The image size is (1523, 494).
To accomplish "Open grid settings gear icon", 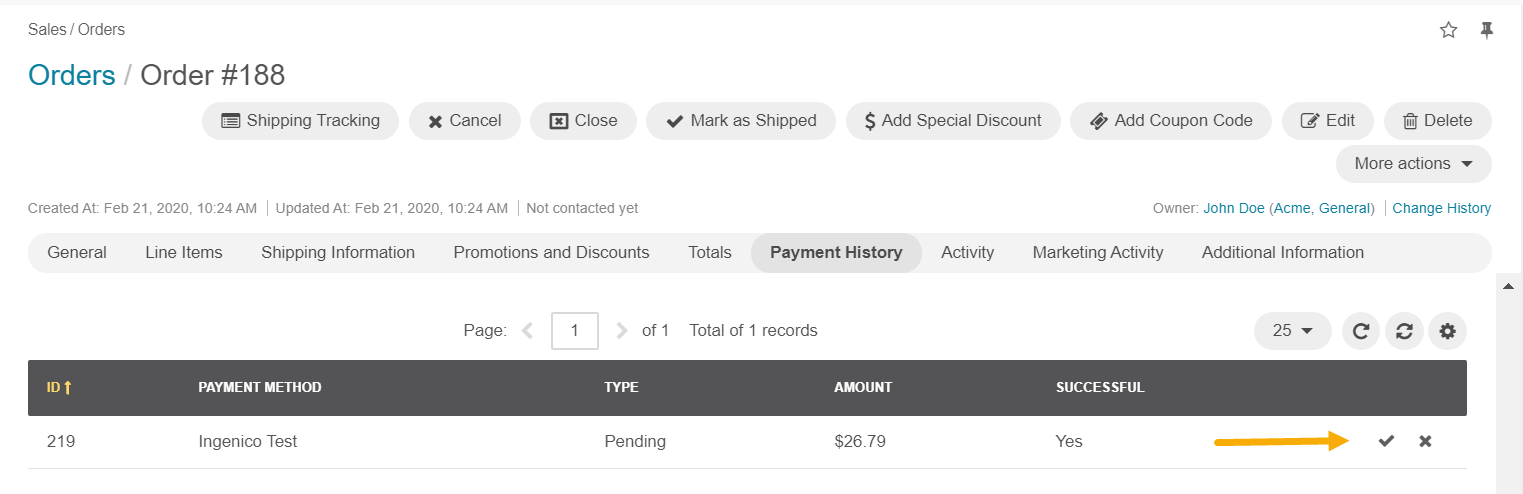I will (x=1447, y=331).
